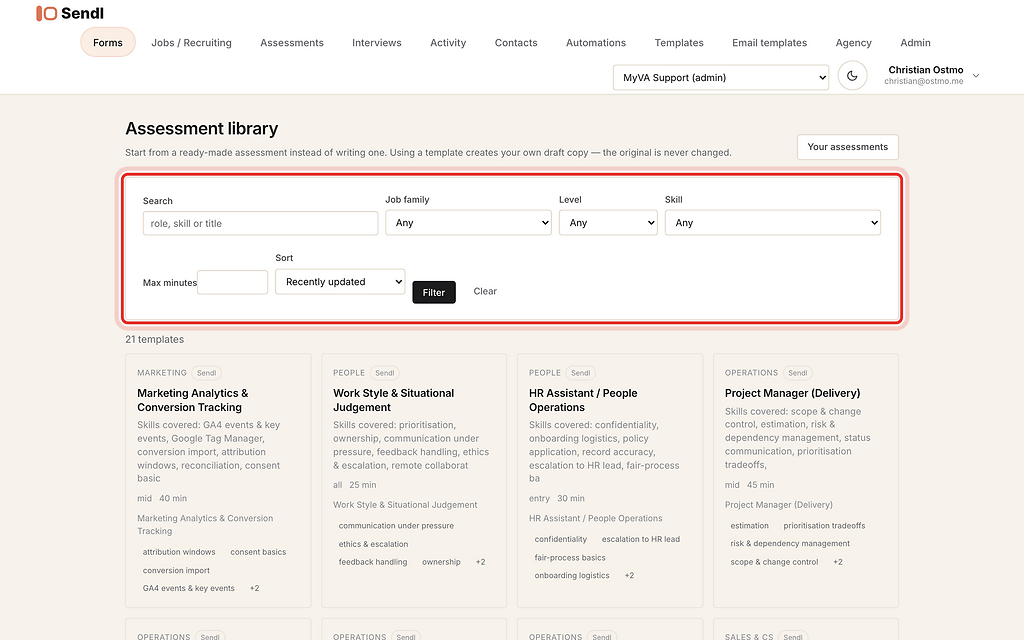Open Marketing Analytics & Conversion Tracking card title
Screen dimensions: 1024x640
[x=193, y=400]
